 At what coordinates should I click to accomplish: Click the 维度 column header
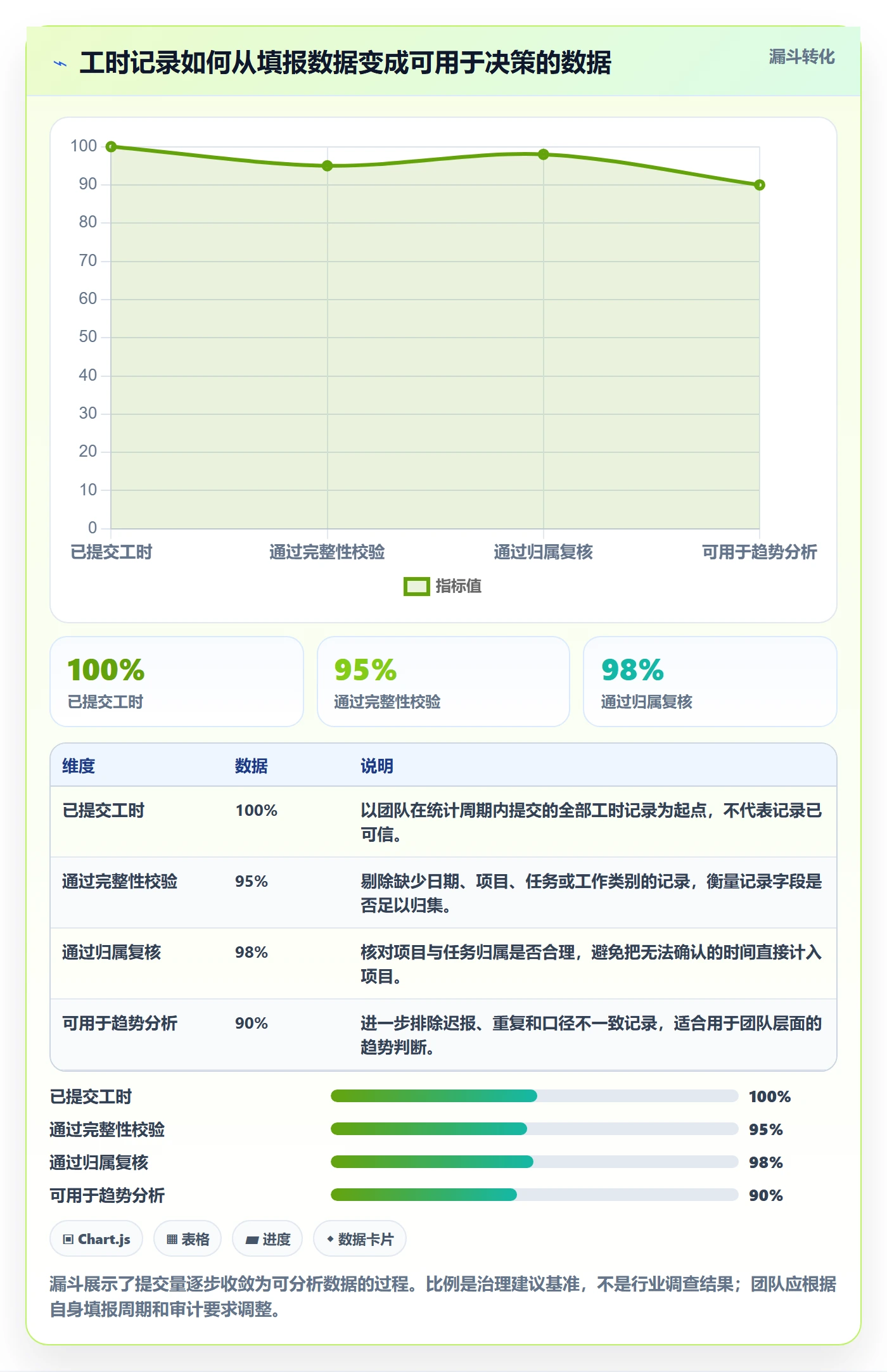[79, 766]
